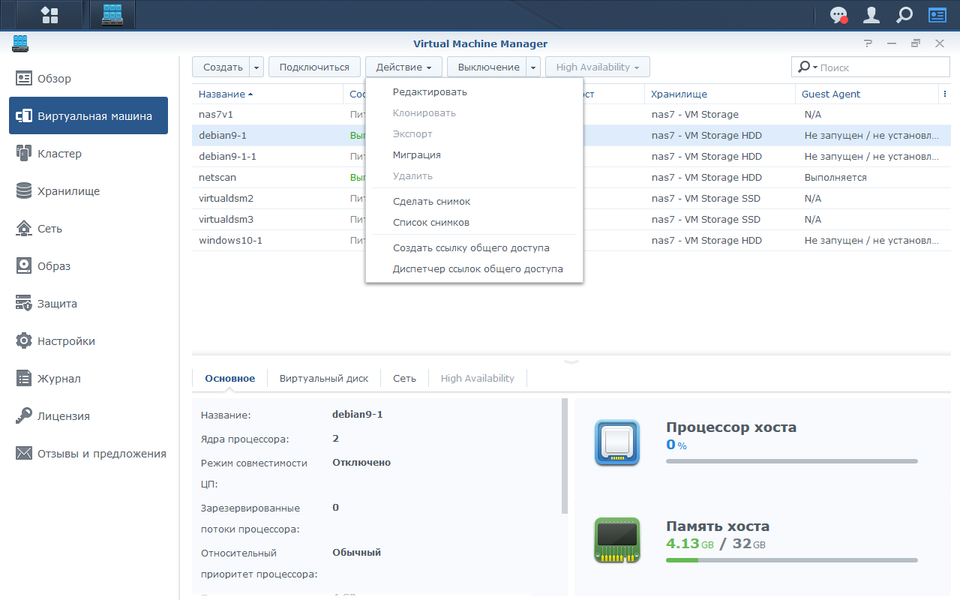Screen dimensions: 960x600
Task: Open the user account options icon
Action: [871, 15]
